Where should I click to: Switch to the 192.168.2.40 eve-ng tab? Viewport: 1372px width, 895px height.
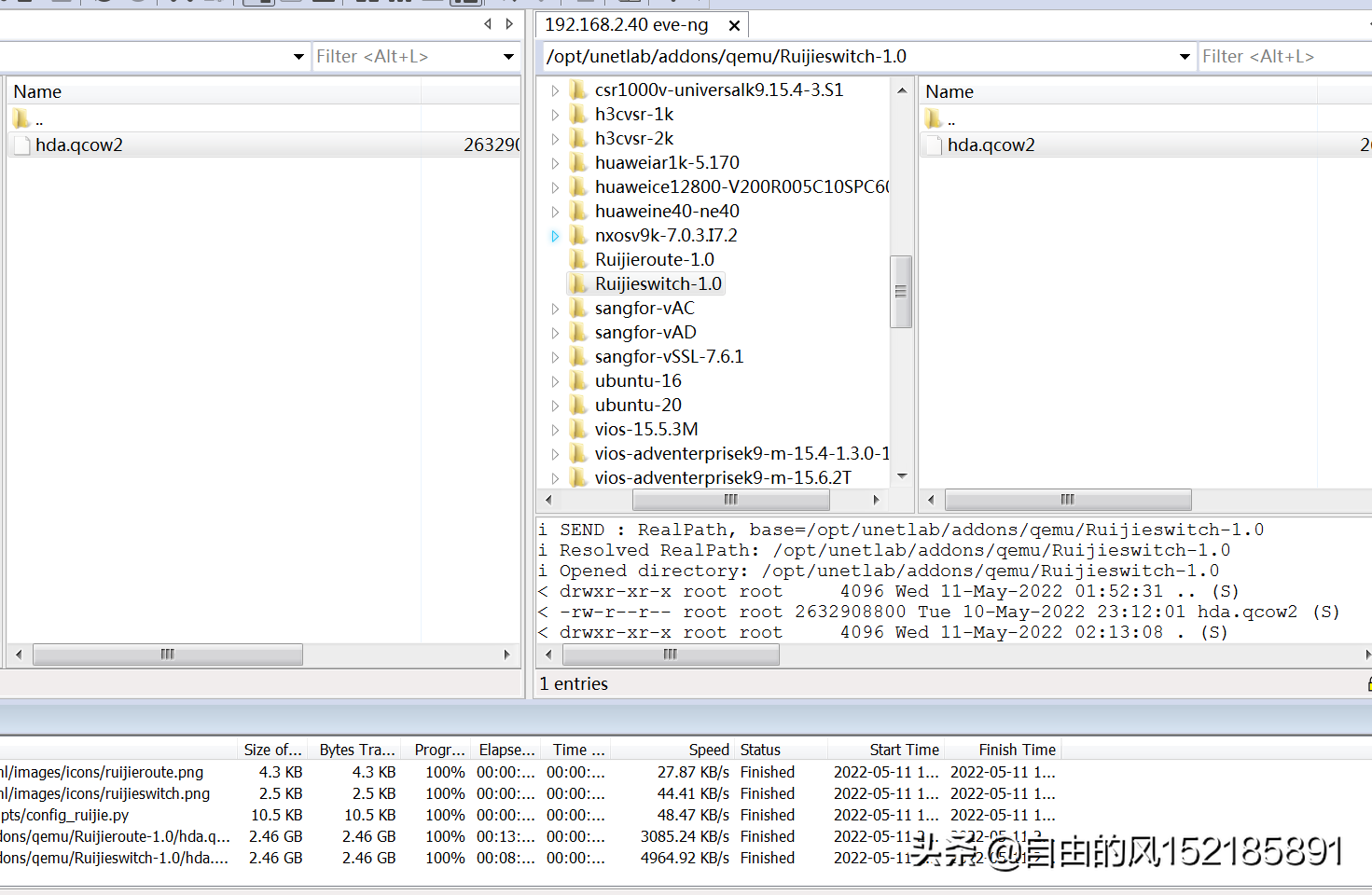(x=626, y=25)
